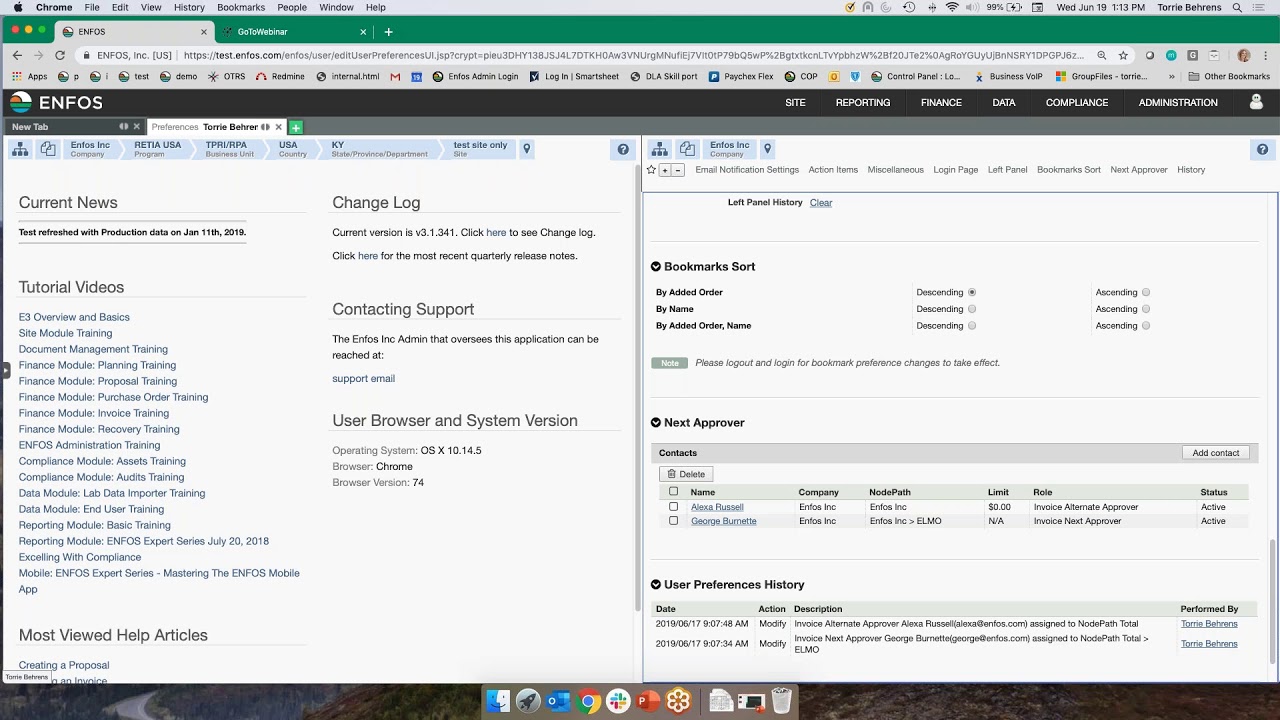Open the ADMINISTRATION menu
Image resolution: width=1280 pixels, height=720 pixels.
[1178, 102]
